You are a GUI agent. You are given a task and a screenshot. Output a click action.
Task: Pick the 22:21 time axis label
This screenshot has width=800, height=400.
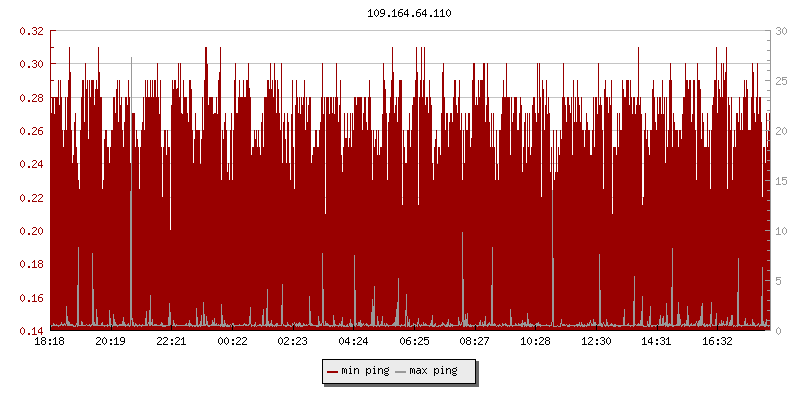(171, 341)
